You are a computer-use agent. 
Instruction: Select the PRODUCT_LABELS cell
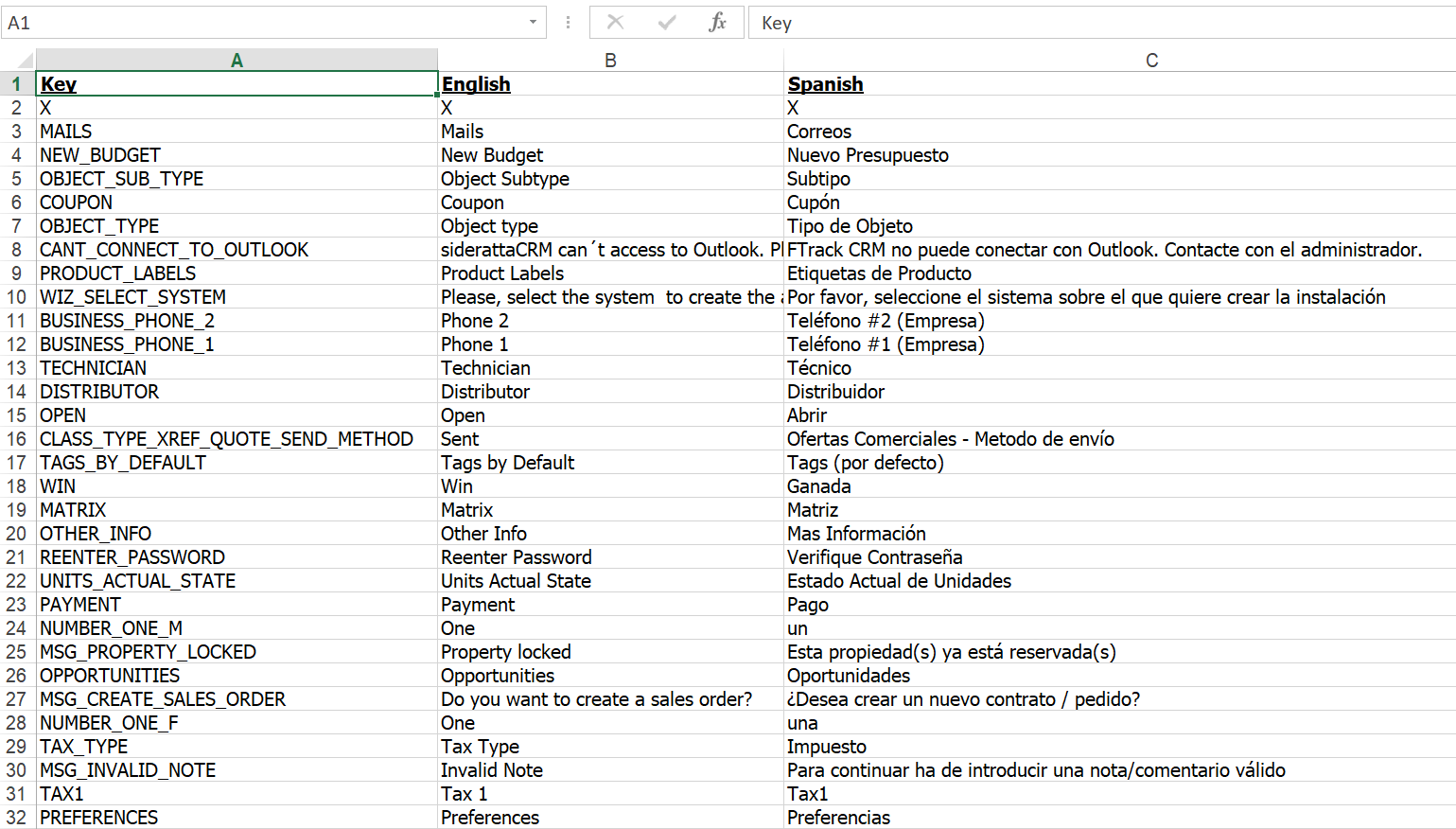pyautogui.click(x=237, y=273)
